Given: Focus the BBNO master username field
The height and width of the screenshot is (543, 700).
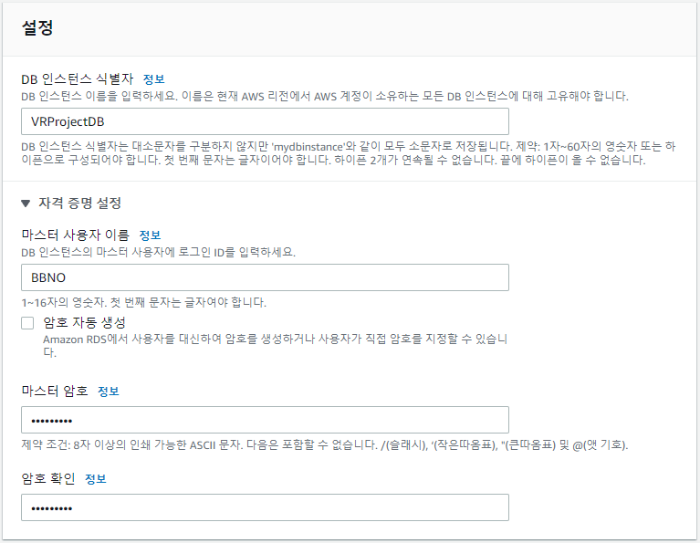Looking at the screenshot, I should (265, 277).
